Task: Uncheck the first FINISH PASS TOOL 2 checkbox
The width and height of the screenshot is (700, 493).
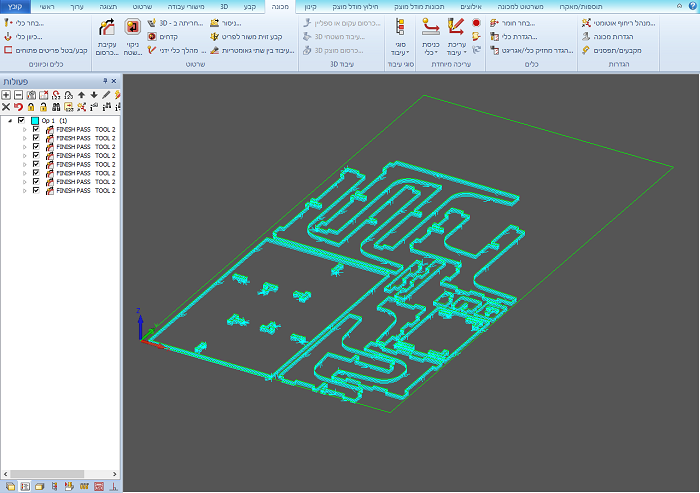Action: [36, 129]
